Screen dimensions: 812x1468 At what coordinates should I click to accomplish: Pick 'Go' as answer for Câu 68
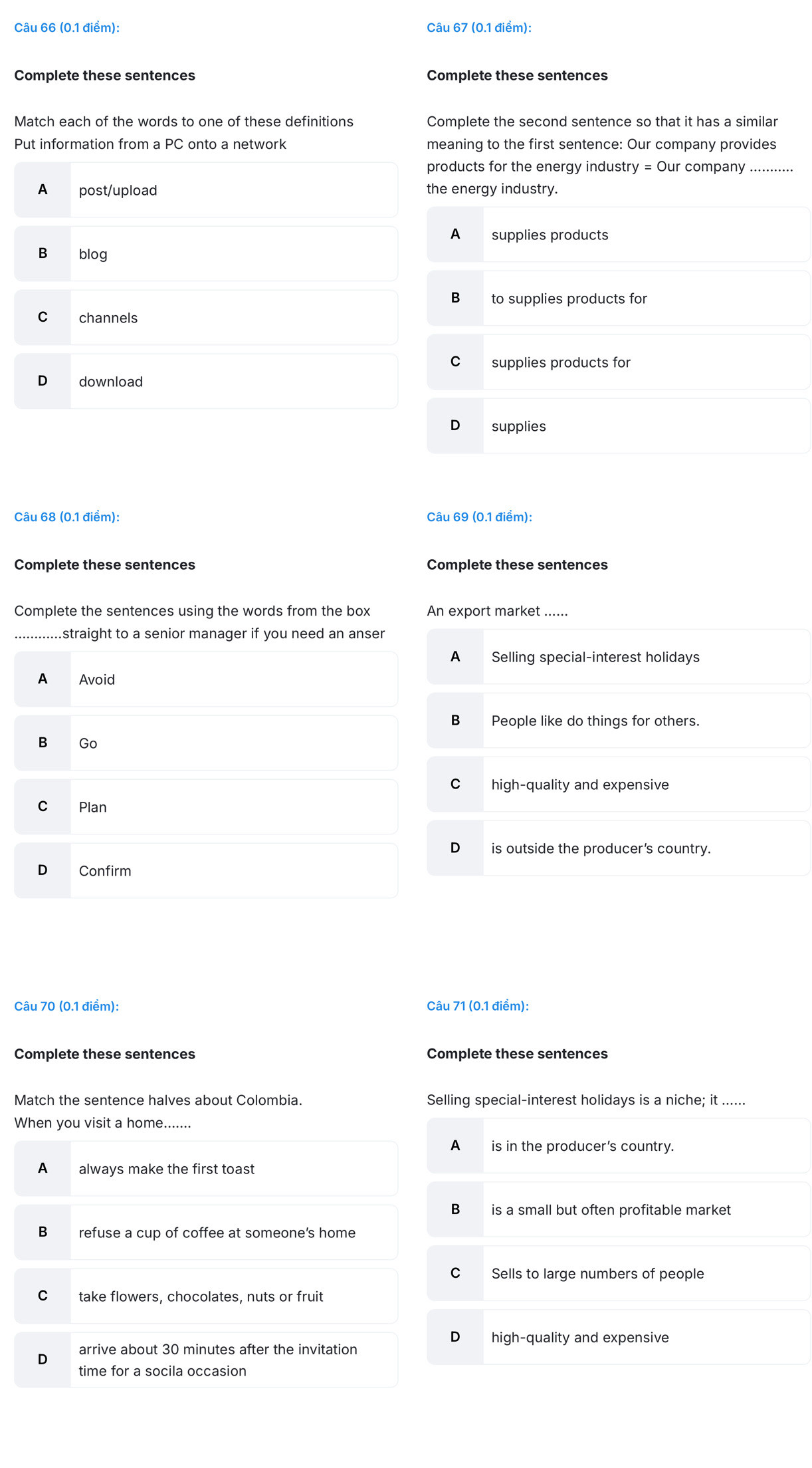coord(206,743)
